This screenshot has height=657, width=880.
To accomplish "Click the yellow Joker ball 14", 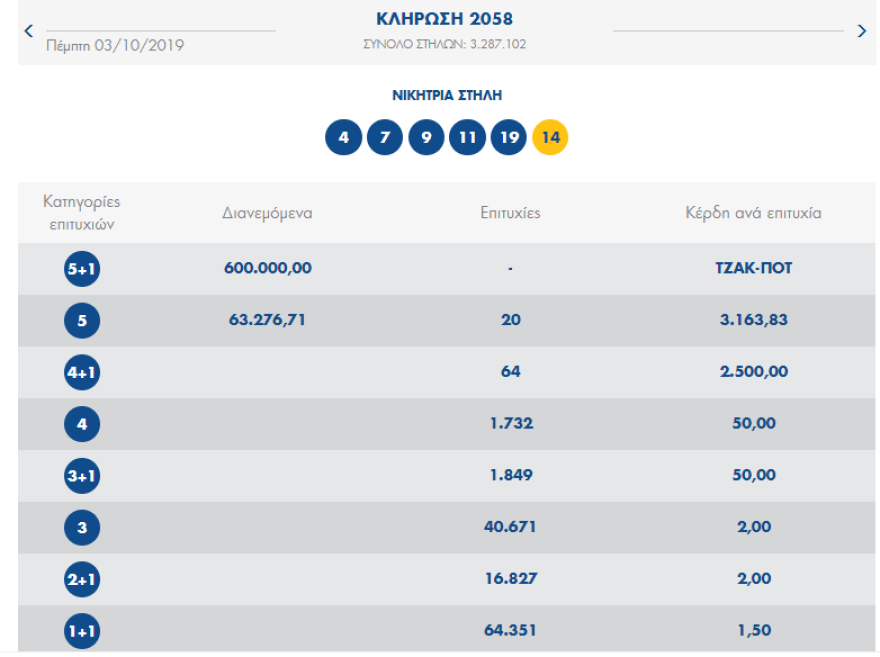I will pyautogui.click(x=550, y=137).
